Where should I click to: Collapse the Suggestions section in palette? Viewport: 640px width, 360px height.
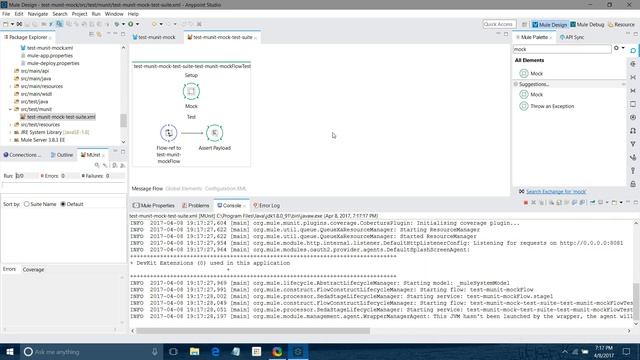516,84
